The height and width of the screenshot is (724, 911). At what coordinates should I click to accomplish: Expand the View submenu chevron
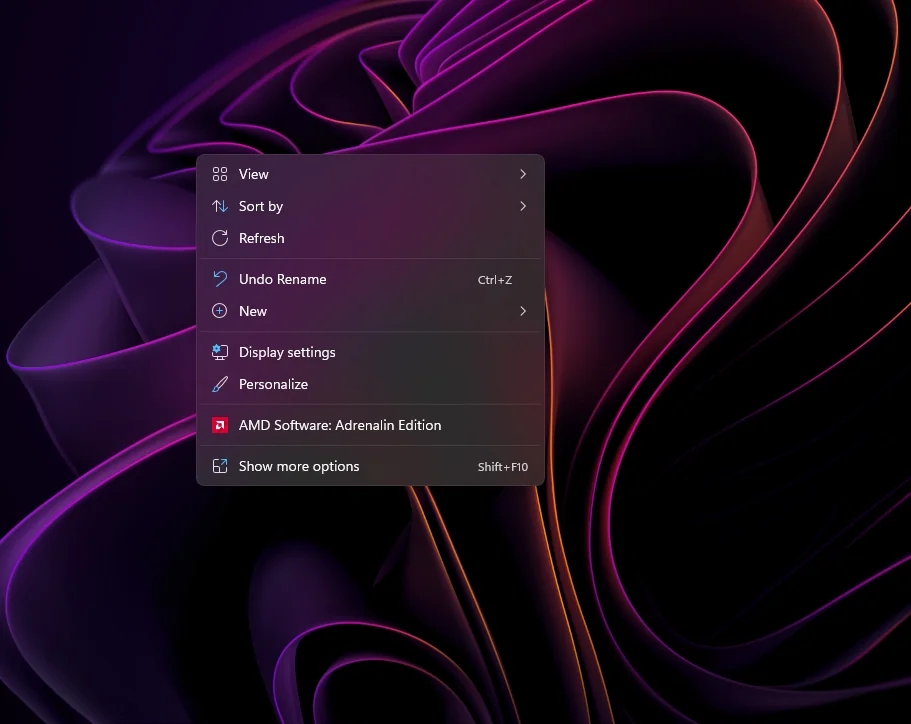[x=523, y=174]
